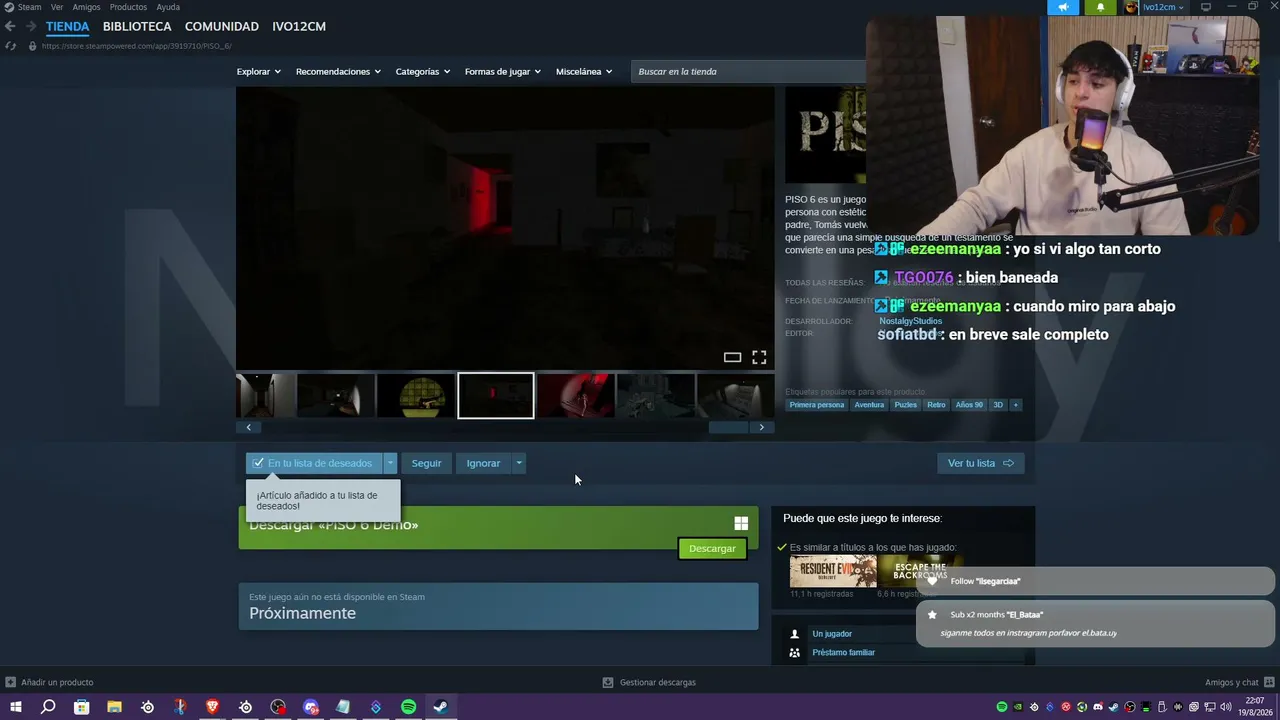Open Formas de jugar dropdown
1280x720 pixels.
pos(502,72)
